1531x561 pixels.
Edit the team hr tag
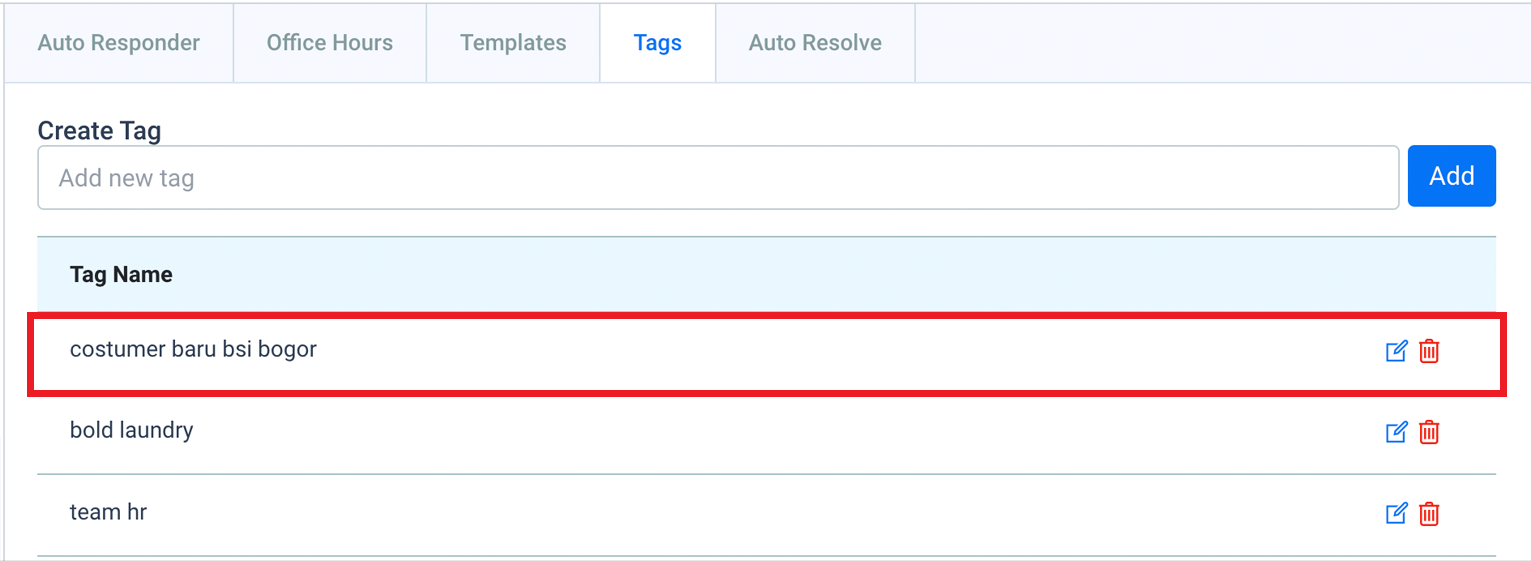(x=1396, y=514)
